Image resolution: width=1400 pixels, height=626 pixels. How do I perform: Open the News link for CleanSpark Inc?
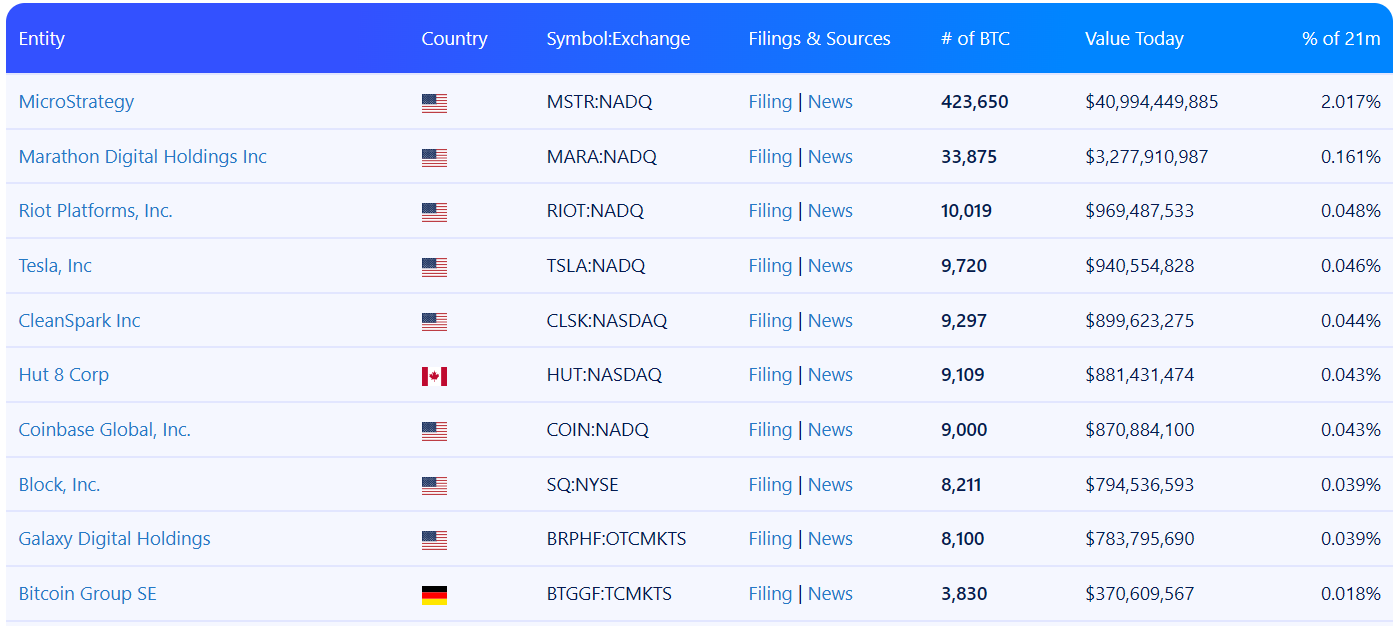pyautogui.click(x=830, y=321)
